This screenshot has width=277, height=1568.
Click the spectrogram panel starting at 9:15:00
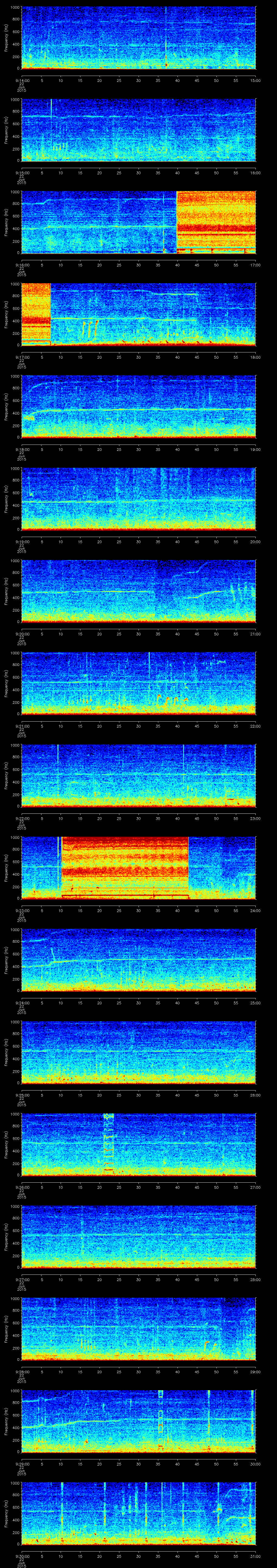[x=138, y=130]
